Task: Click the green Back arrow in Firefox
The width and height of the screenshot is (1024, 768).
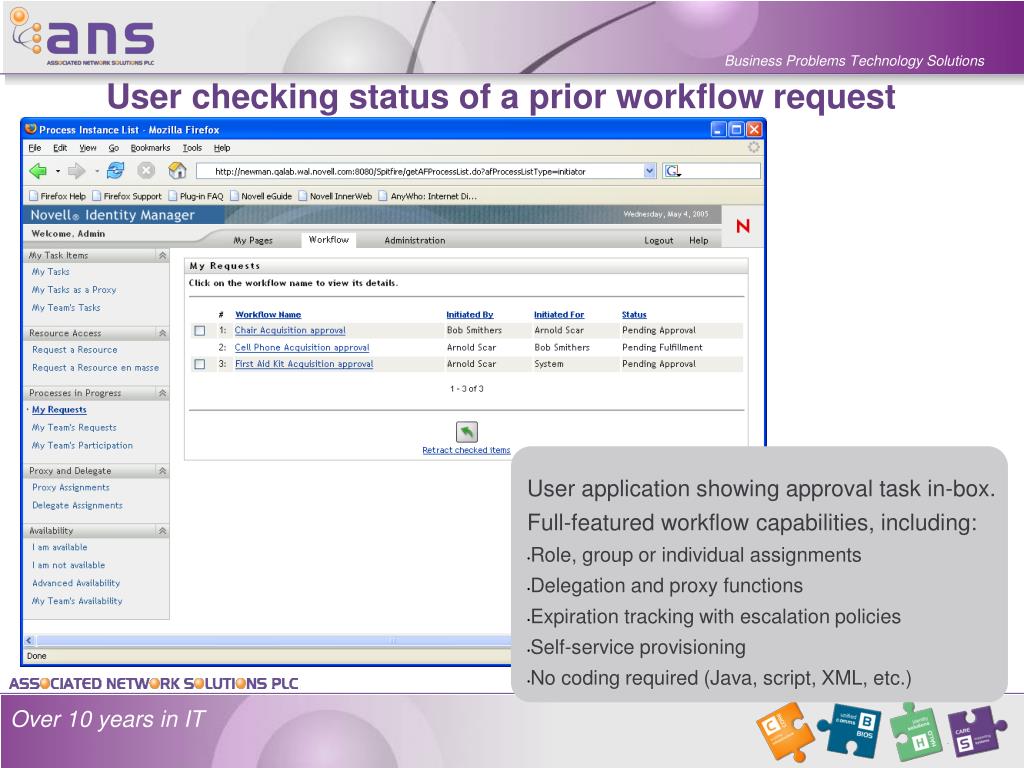Action: click(38, 171)
